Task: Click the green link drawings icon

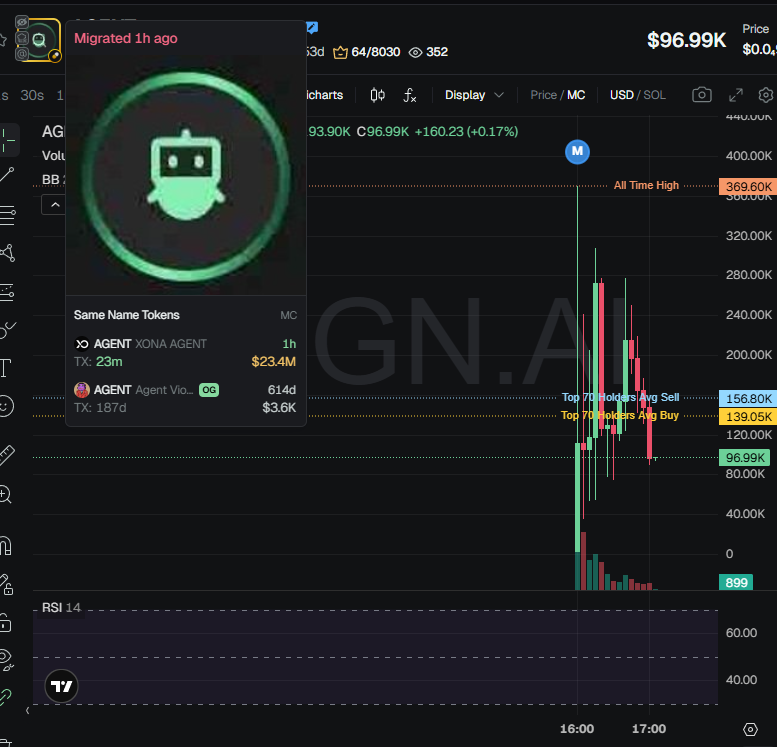Action: [5, 697]
